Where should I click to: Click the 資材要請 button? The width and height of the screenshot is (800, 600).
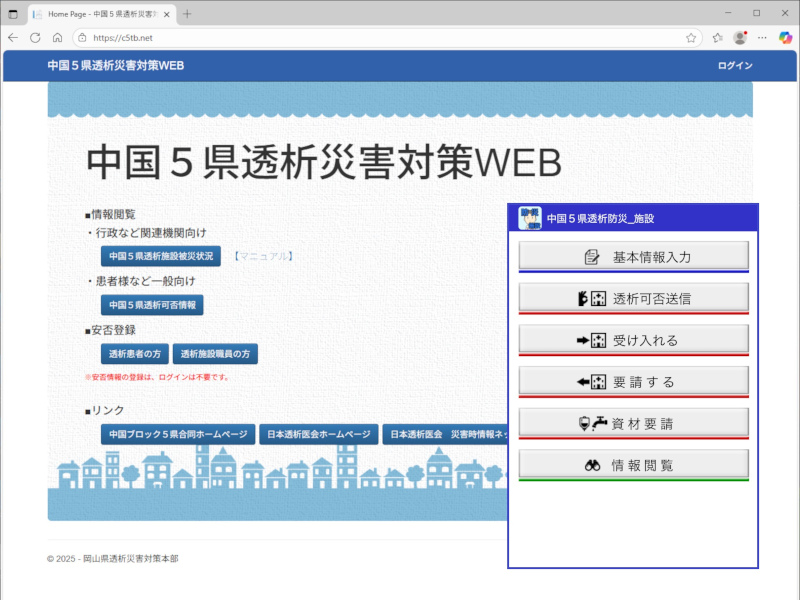click(634, 423)
